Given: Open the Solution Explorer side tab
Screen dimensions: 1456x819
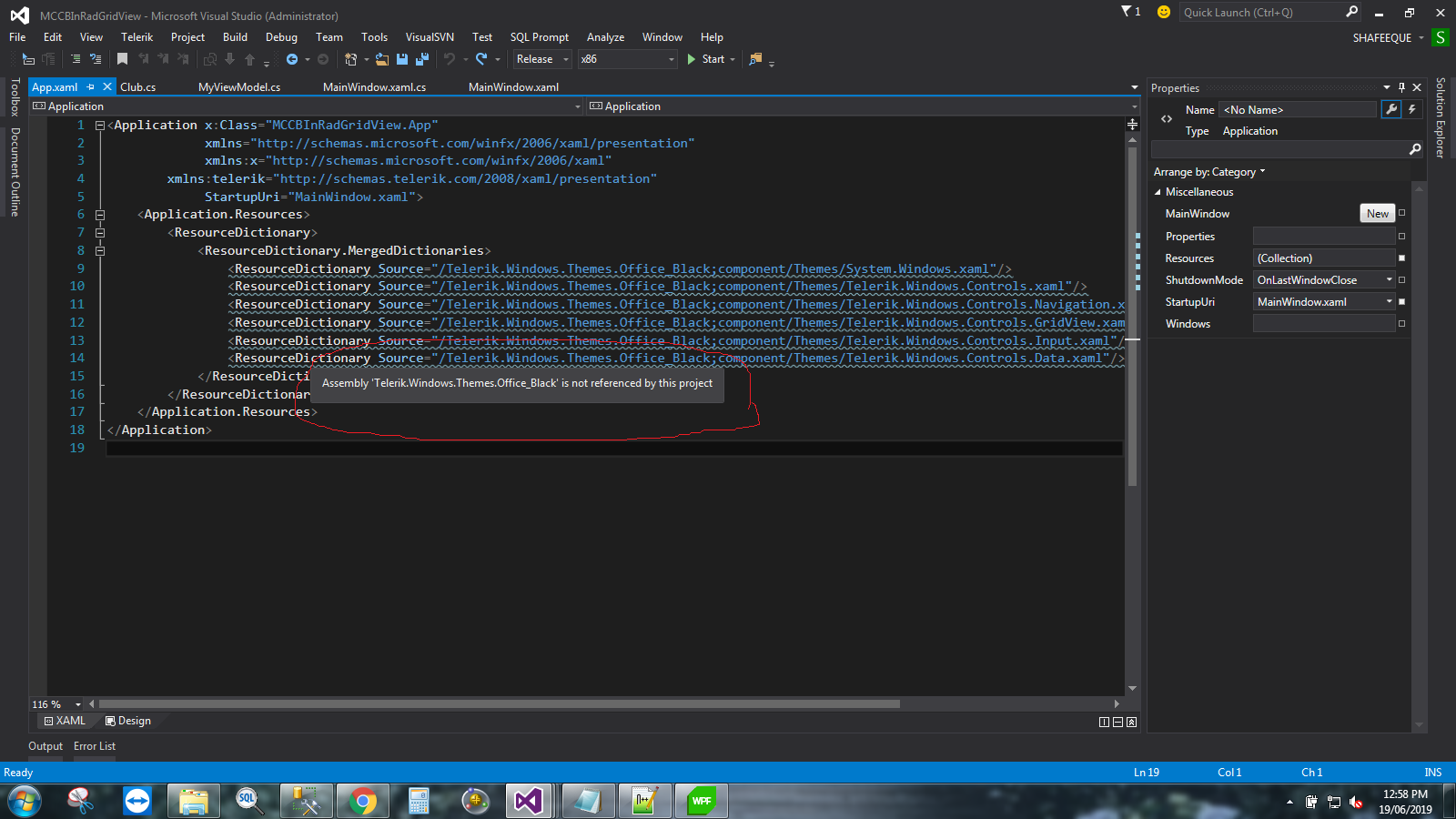Looking at the screenshot, I should coord(1441,118).
